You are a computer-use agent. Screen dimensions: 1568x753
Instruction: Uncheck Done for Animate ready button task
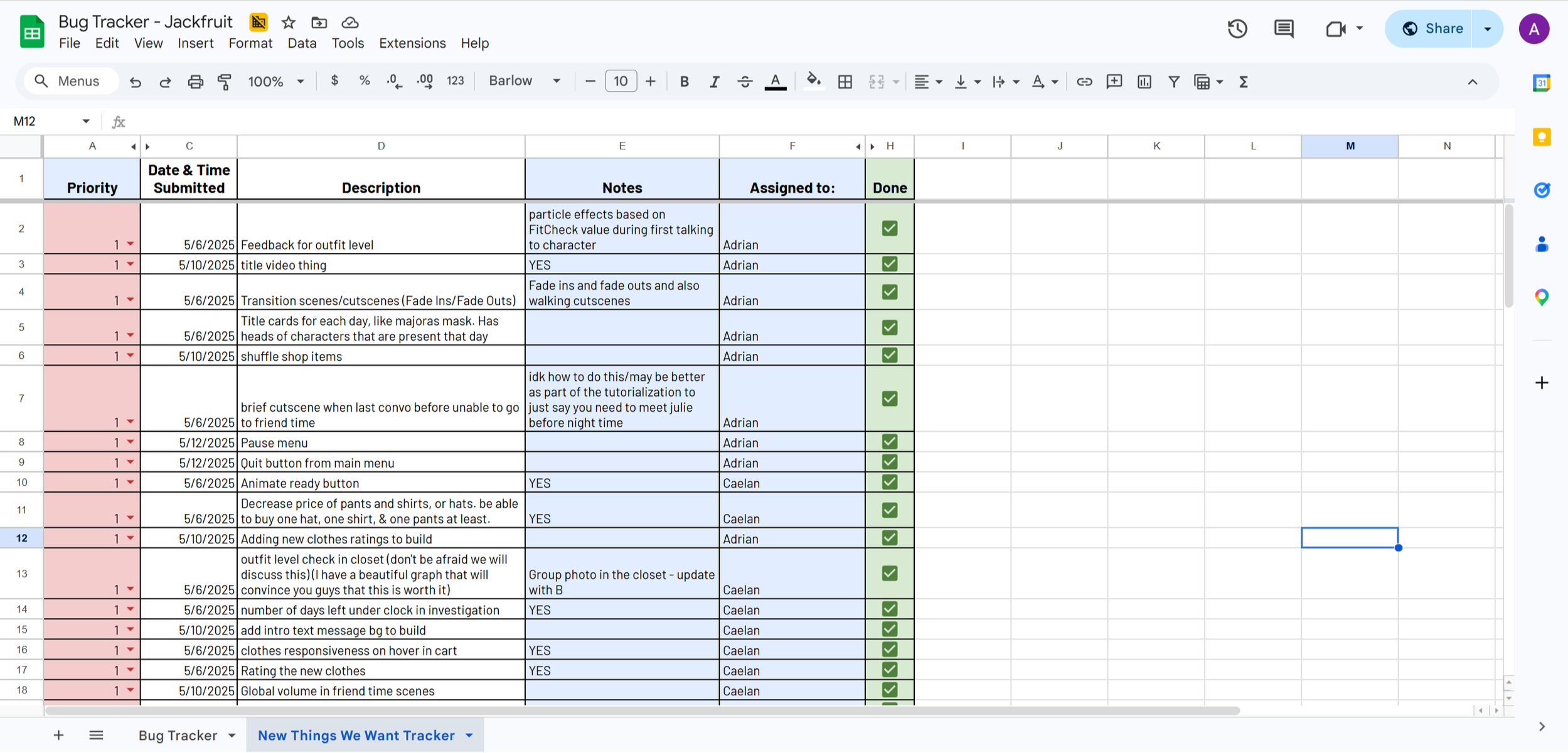click(889, 481)
